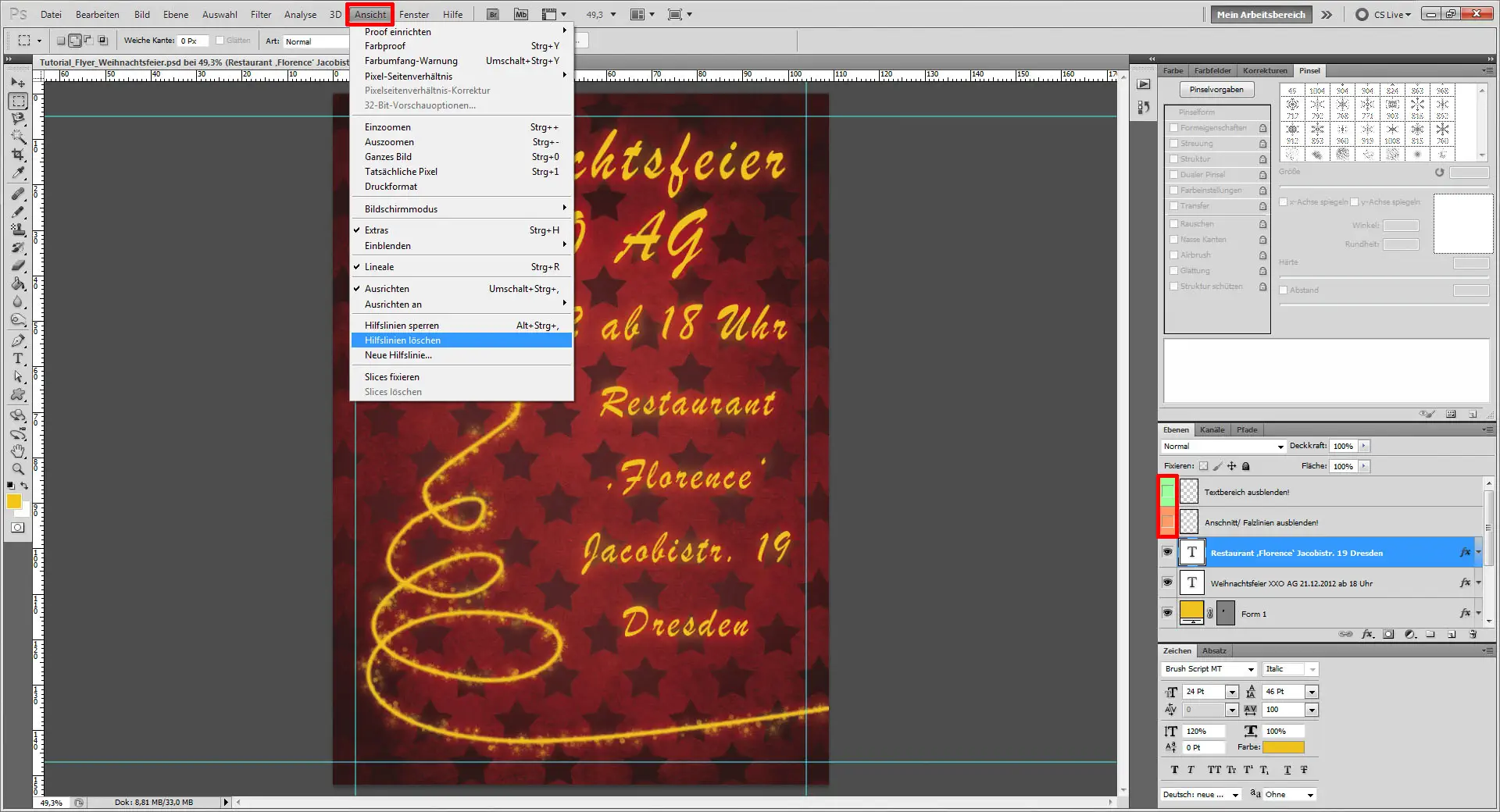Expand effects on Form 1 layer
This screenshot has width=1500, height=812.
tap(1478, 614)
